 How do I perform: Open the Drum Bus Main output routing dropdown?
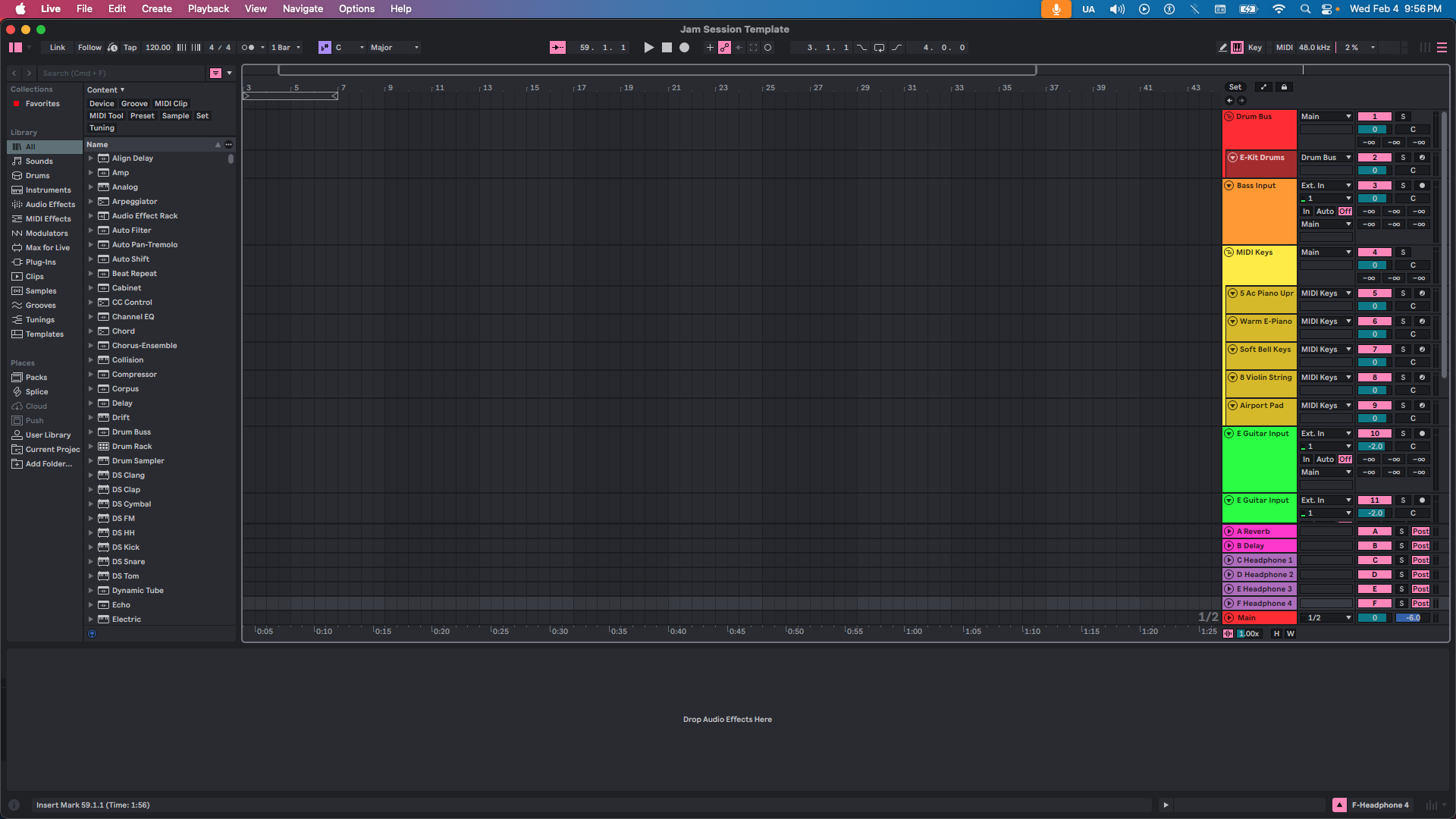pos(1326,116)
